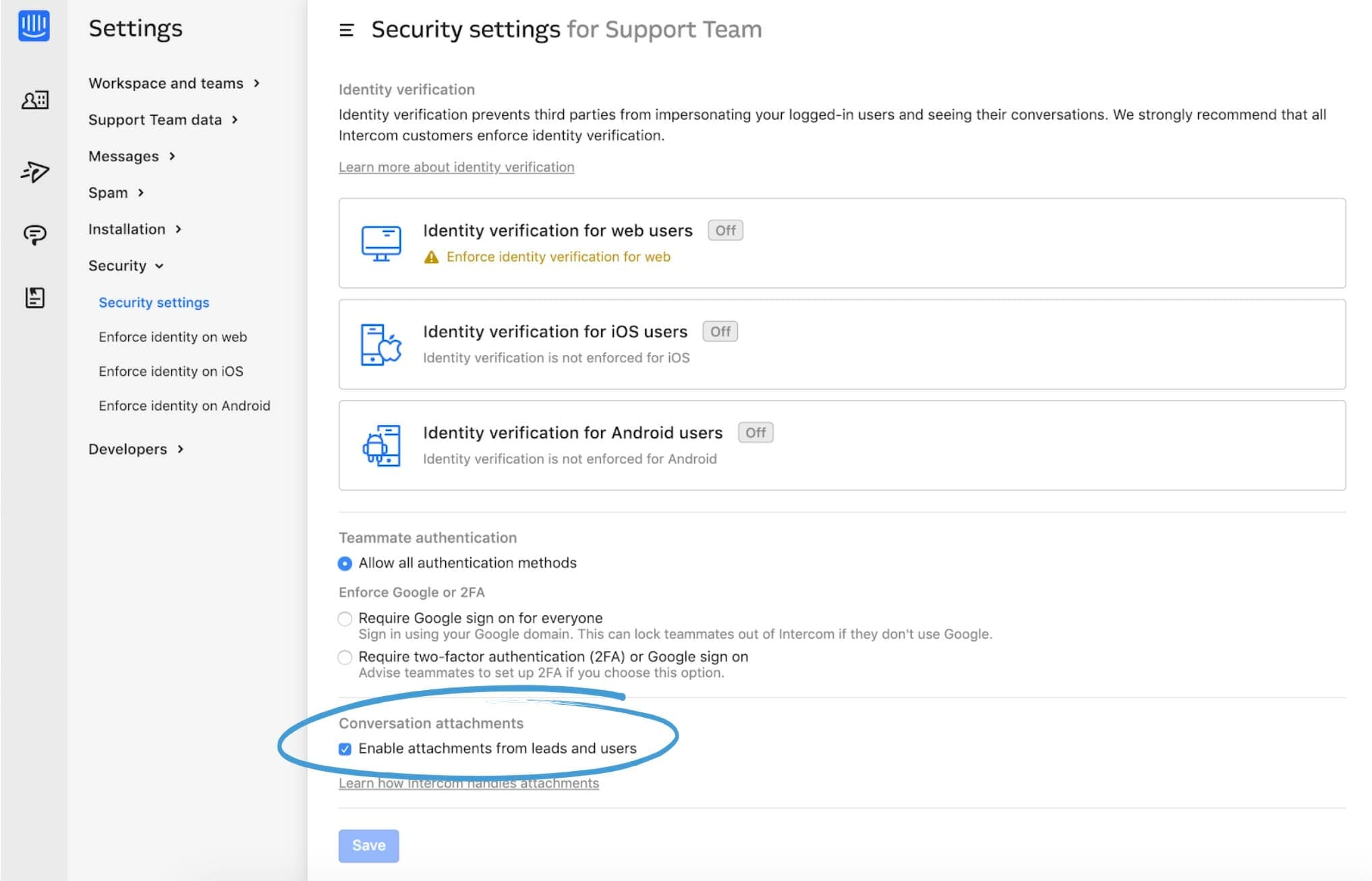Click Teammate authentication heading

[428, 538]
